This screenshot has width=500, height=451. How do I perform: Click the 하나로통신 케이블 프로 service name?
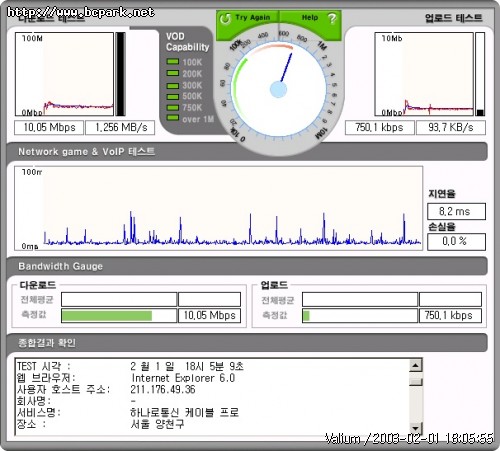point(185,413)
